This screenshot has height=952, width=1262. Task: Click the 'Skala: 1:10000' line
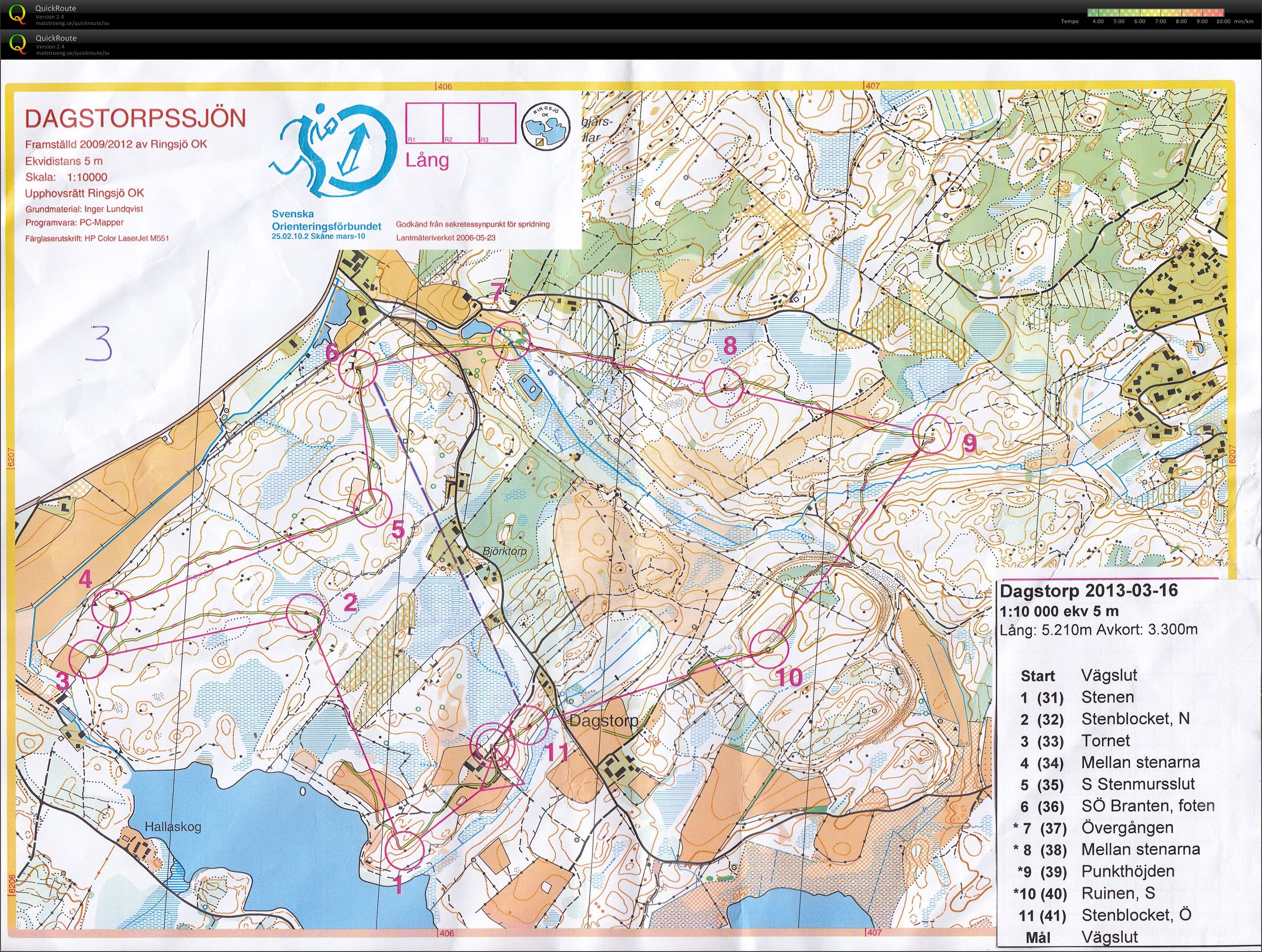pyautogui.click(x=66, y=177)
